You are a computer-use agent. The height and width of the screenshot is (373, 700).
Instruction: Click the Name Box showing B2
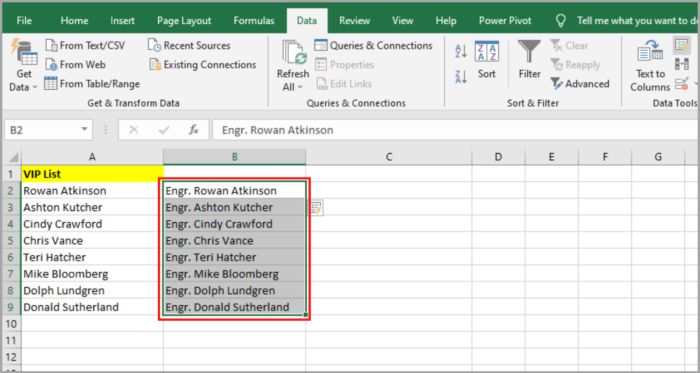42,130
